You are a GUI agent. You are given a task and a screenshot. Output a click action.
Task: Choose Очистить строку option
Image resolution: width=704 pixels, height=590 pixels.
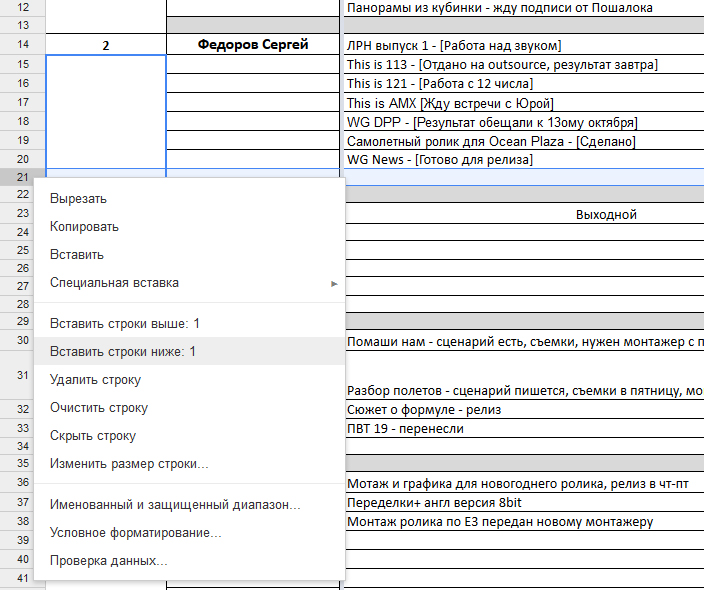click(189, 407)
